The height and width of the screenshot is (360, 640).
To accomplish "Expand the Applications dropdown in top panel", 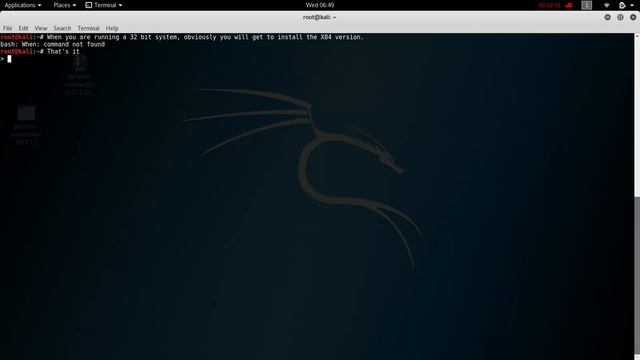I will pos(22,5).
